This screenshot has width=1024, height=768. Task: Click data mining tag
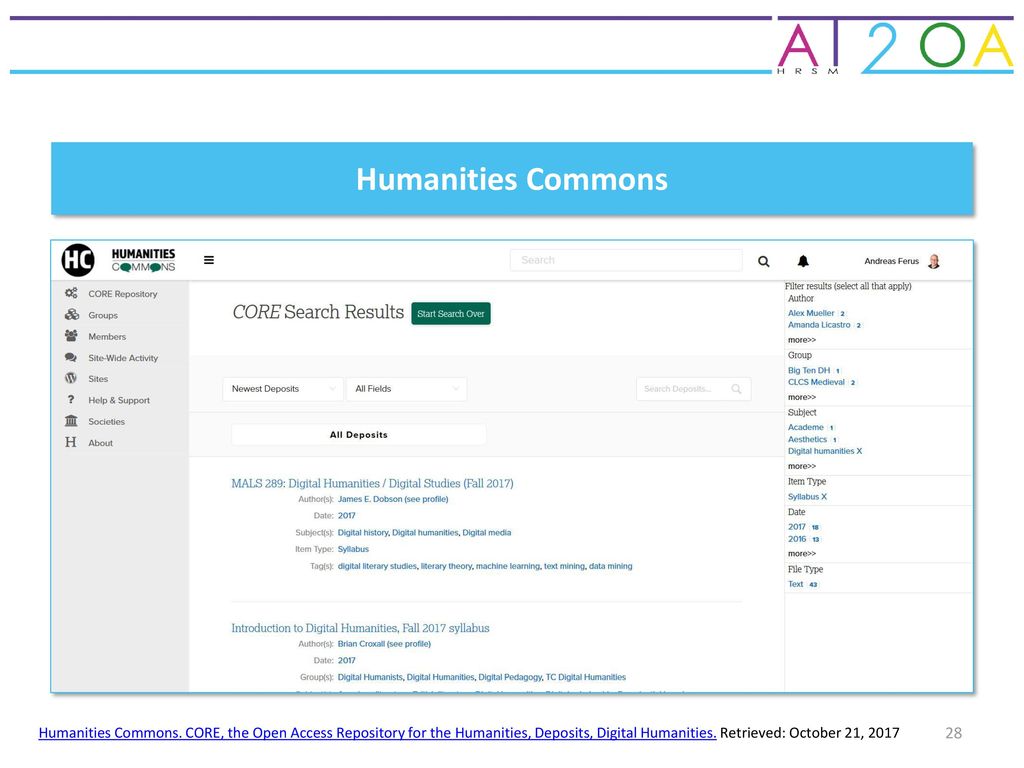611,566
